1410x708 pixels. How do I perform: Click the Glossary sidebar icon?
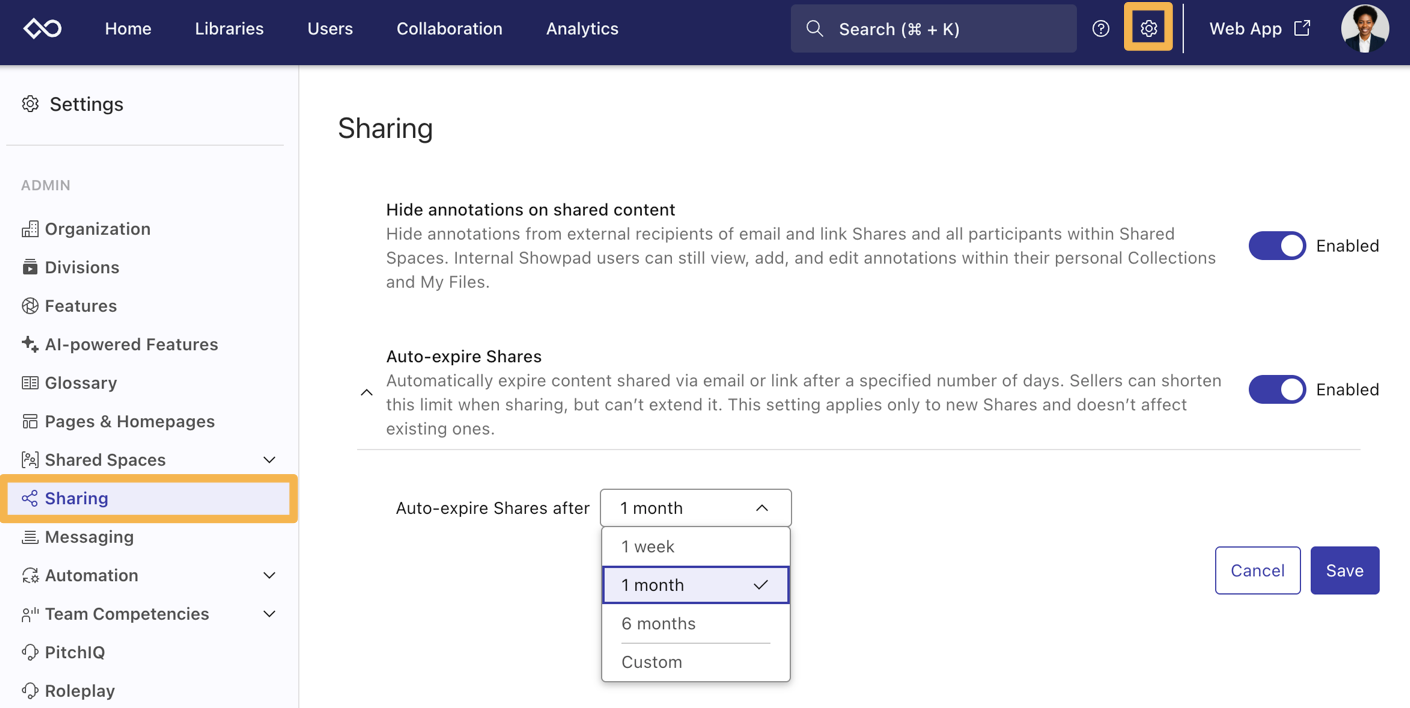[28, 382]
